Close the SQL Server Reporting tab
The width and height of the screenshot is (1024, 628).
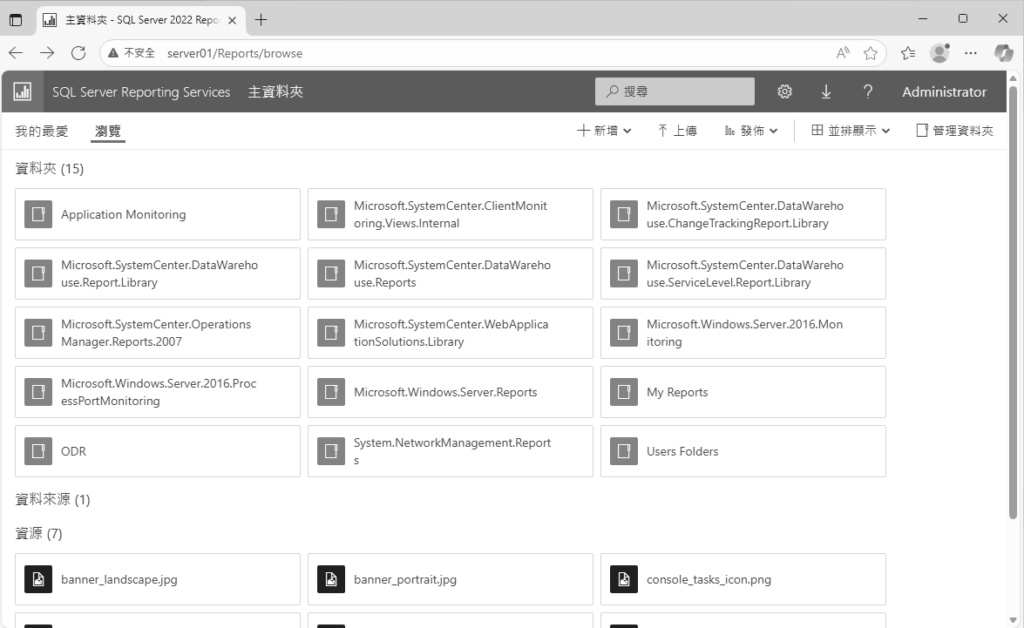(x=232, y=20)
